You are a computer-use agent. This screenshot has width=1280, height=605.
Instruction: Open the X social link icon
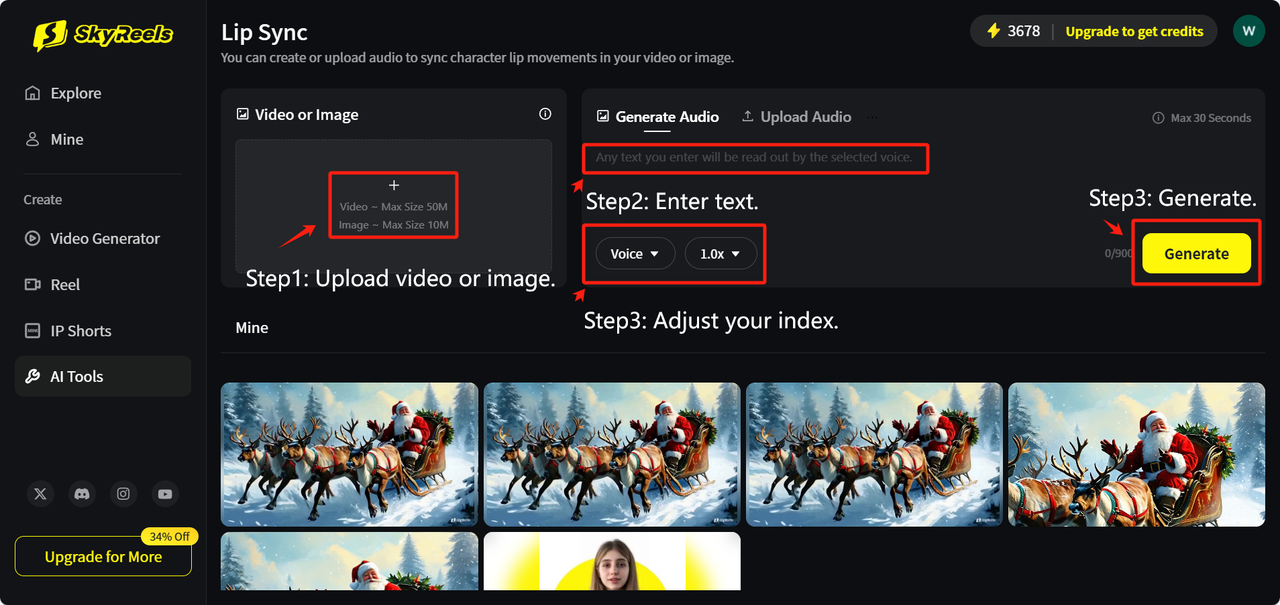click(40, 493)
